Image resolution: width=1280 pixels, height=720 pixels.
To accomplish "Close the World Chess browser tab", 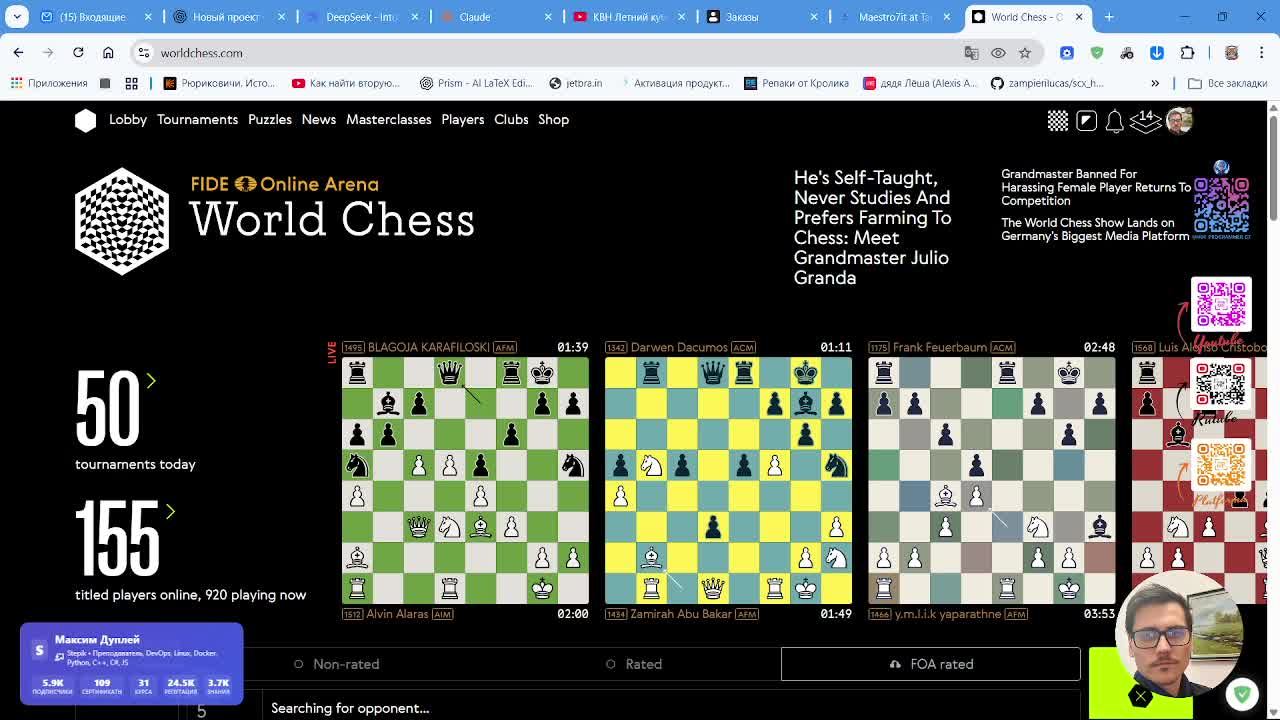I will point(1079,17).
